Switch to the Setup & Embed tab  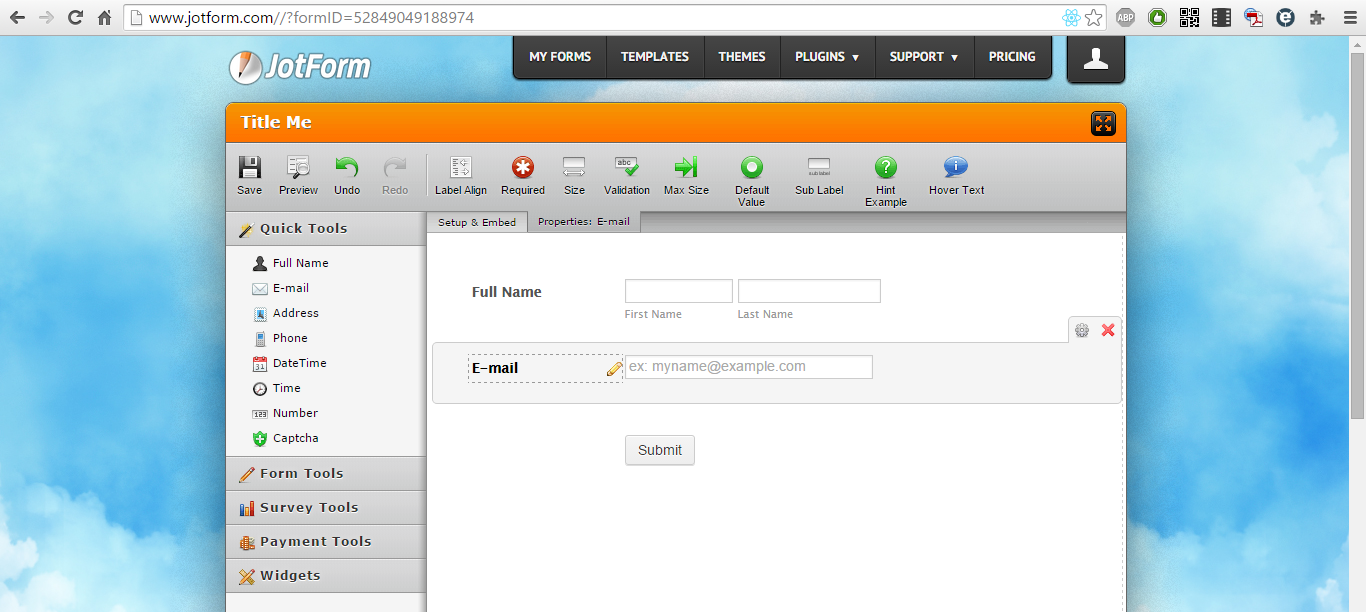click(477, 222)
